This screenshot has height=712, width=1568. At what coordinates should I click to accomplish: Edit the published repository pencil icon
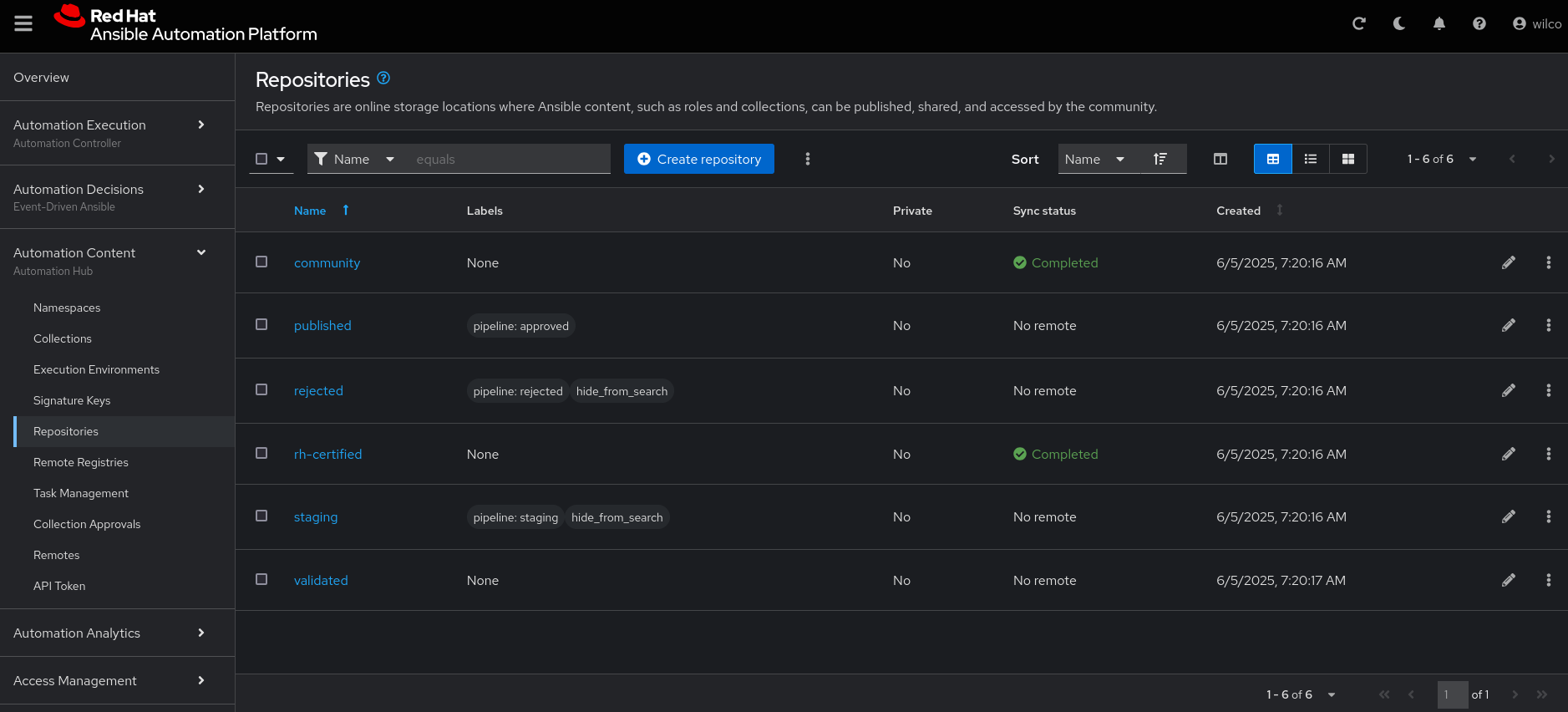click(x=1509, y=325)
